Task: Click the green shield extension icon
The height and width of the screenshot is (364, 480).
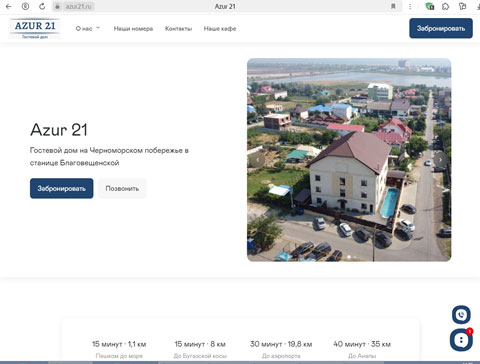Action: (430, 6)
